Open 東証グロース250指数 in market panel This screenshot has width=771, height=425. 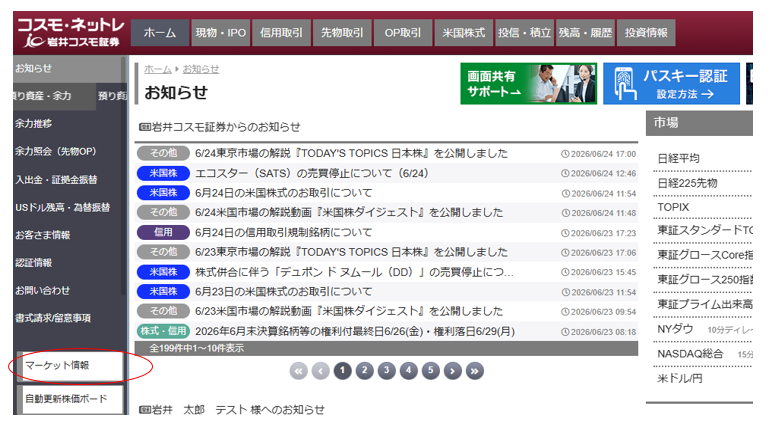705,279
